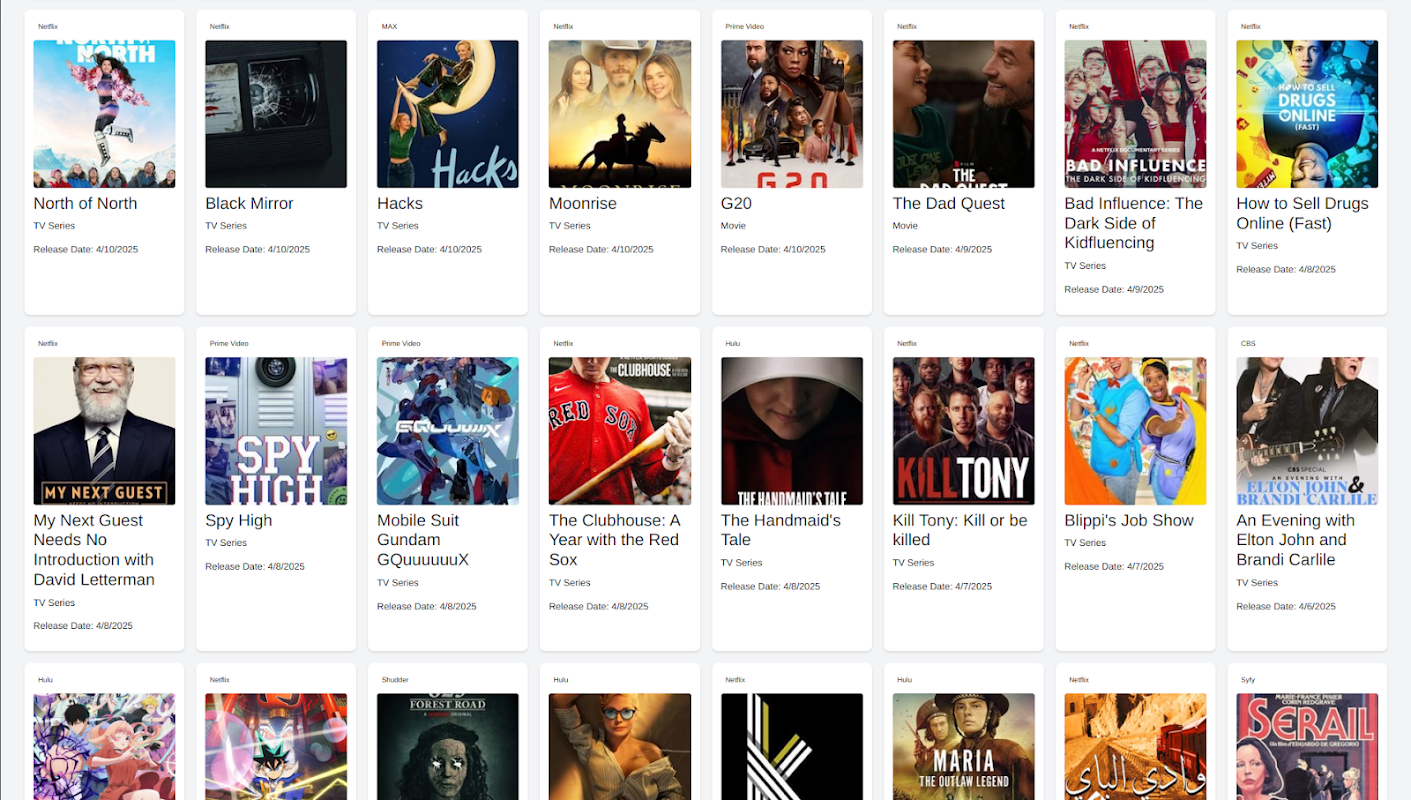1411x800 pixels.
Task: Select The Dad Quest poster
Action: coord(964,114)
